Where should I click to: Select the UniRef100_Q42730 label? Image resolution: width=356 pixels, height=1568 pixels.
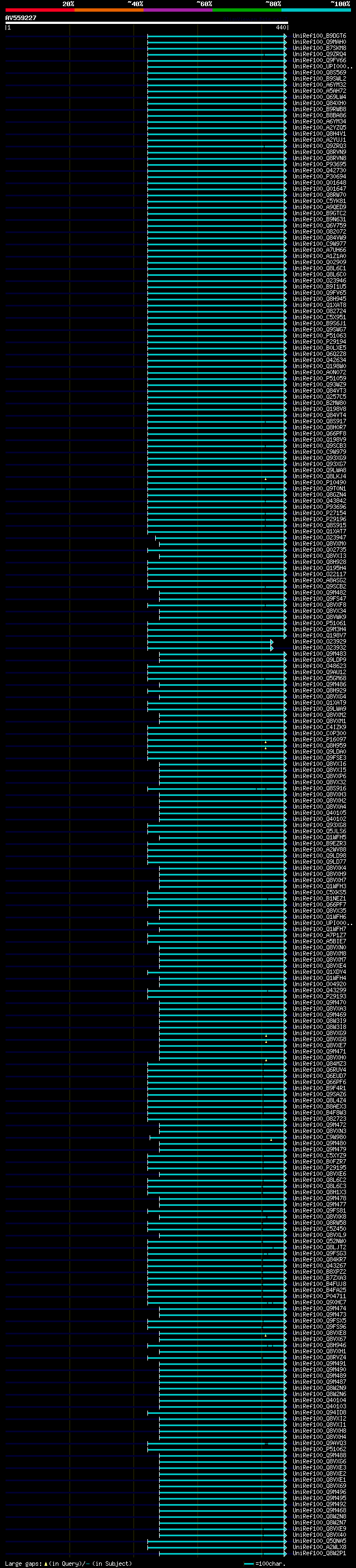pos(319,170)
